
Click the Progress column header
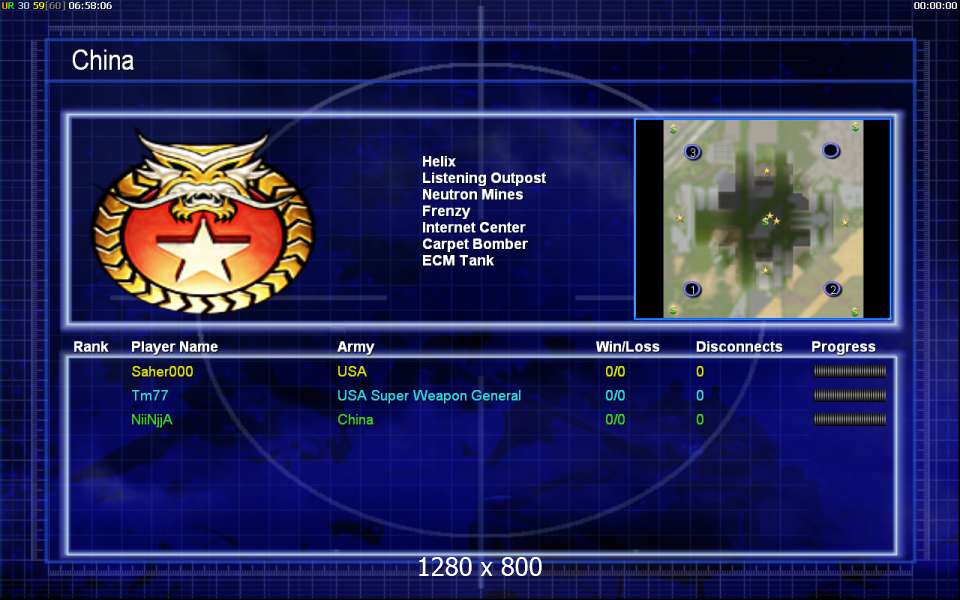[843, 347]
